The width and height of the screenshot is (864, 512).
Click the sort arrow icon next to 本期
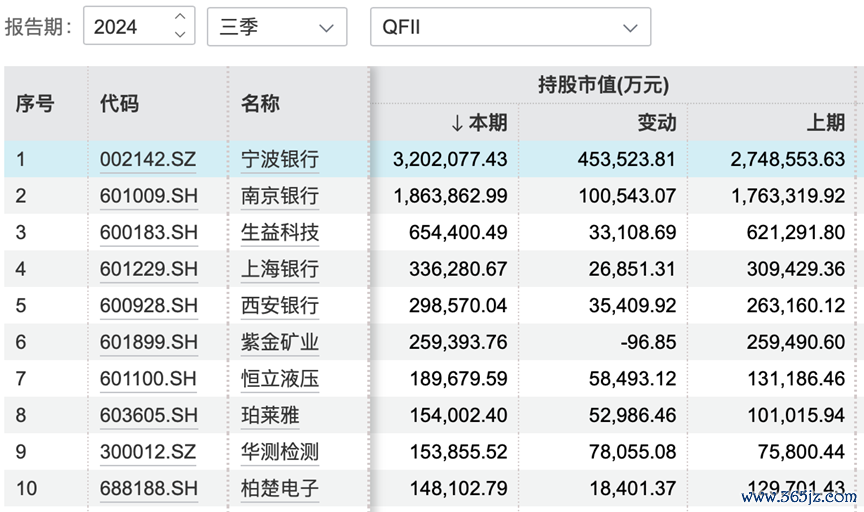[457, 123]
